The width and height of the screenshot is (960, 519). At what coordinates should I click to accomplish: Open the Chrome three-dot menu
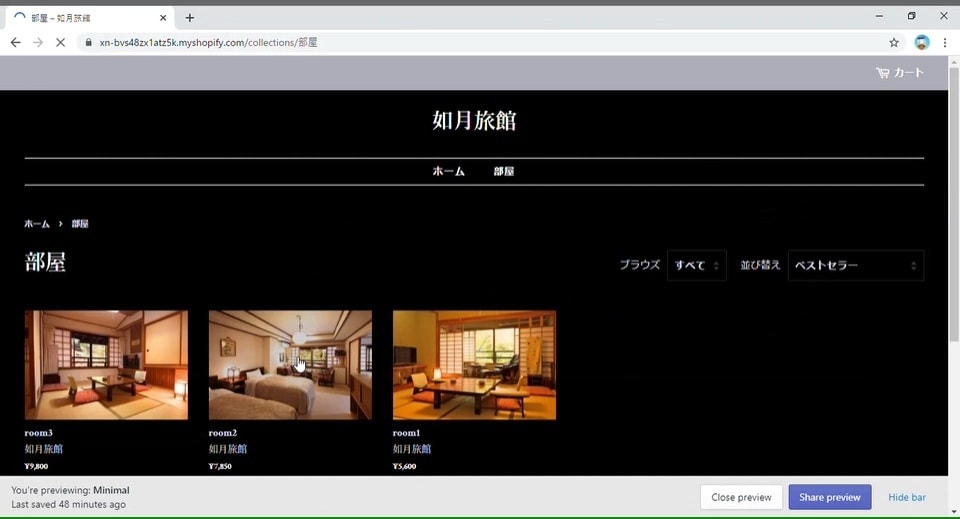click(945, 42)
